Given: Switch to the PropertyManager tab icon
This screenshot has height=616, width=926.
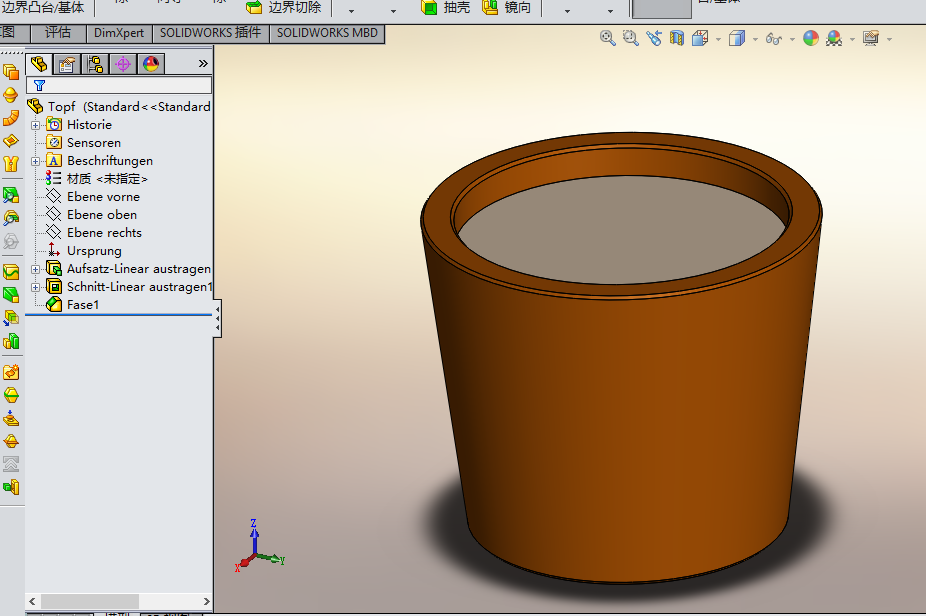Looking at the screenshot, I should [x=67, y=64].
